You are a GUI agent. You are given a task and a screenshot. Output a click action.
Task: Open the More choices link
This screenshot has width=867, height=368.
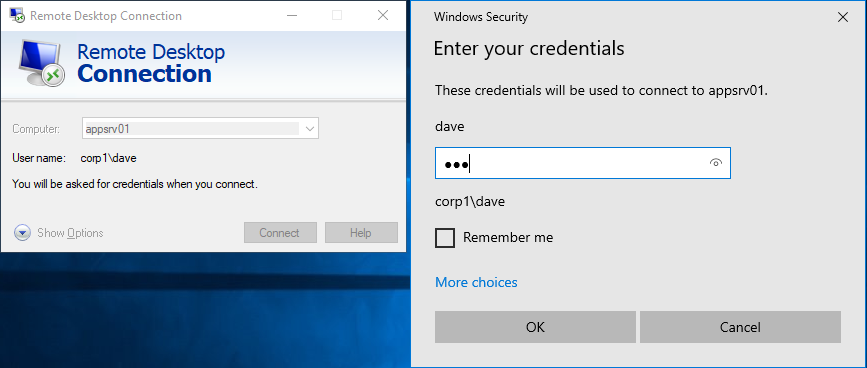(x=476, y=282)
